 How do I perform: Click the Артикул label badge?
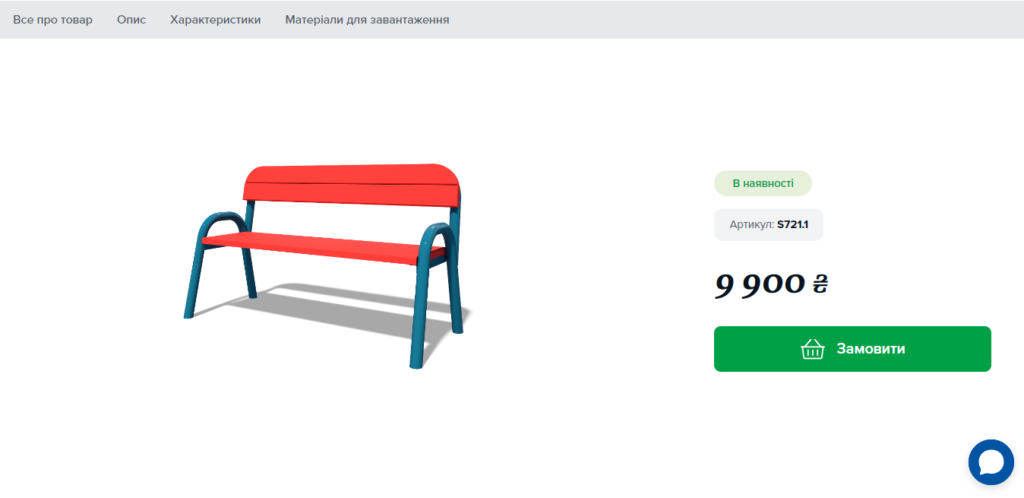click(768, 225)
